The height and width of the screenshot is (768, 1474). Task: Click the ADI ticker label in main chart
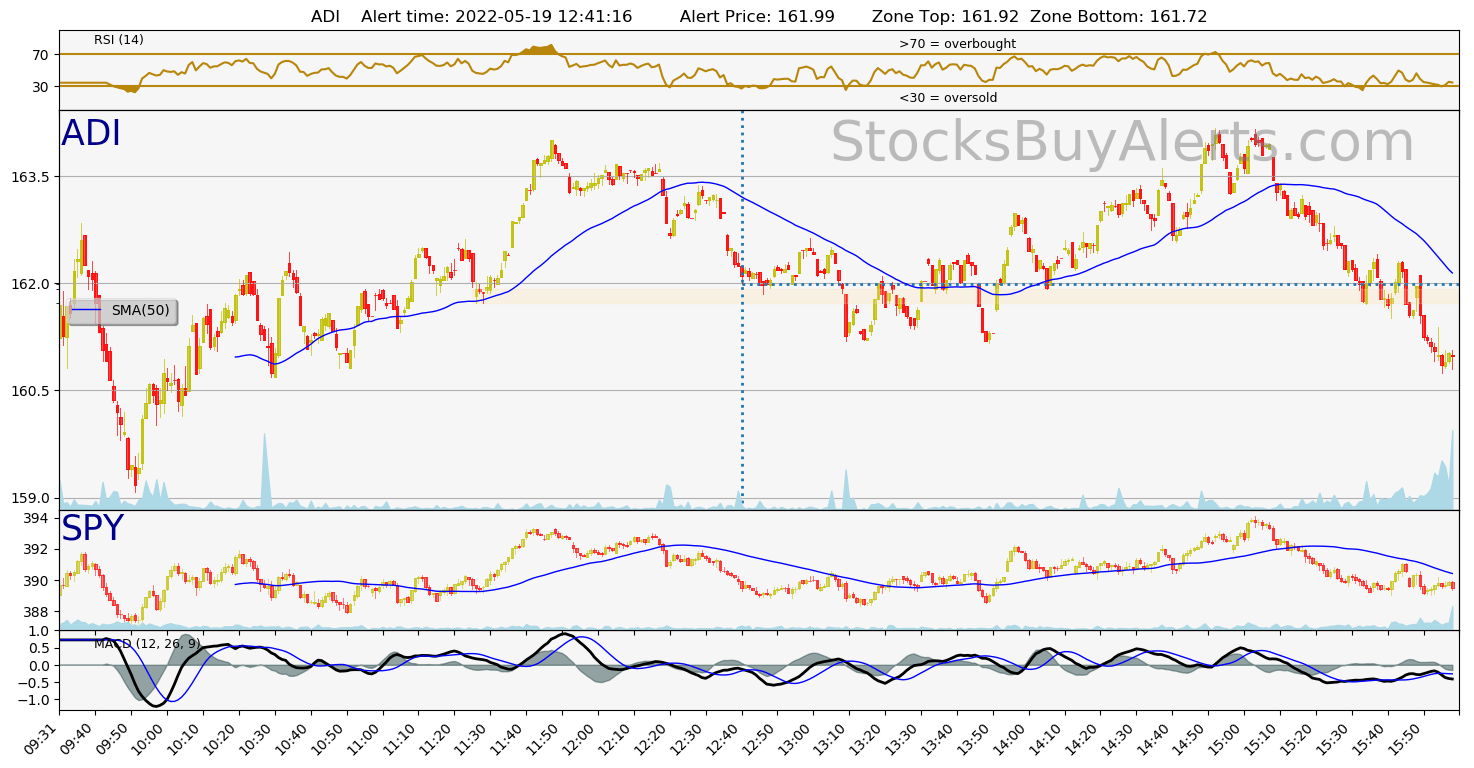[x=91, y=134]
